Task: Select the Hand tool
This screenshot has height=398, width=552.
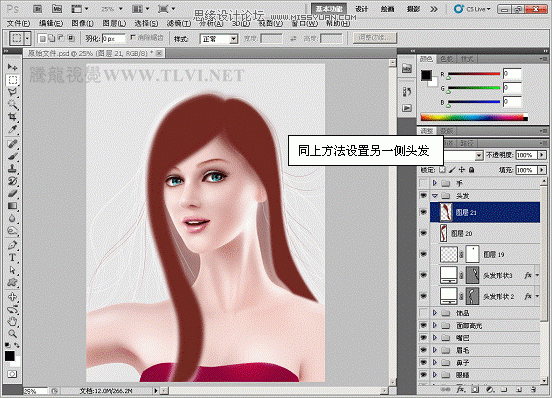Action: 12,321
